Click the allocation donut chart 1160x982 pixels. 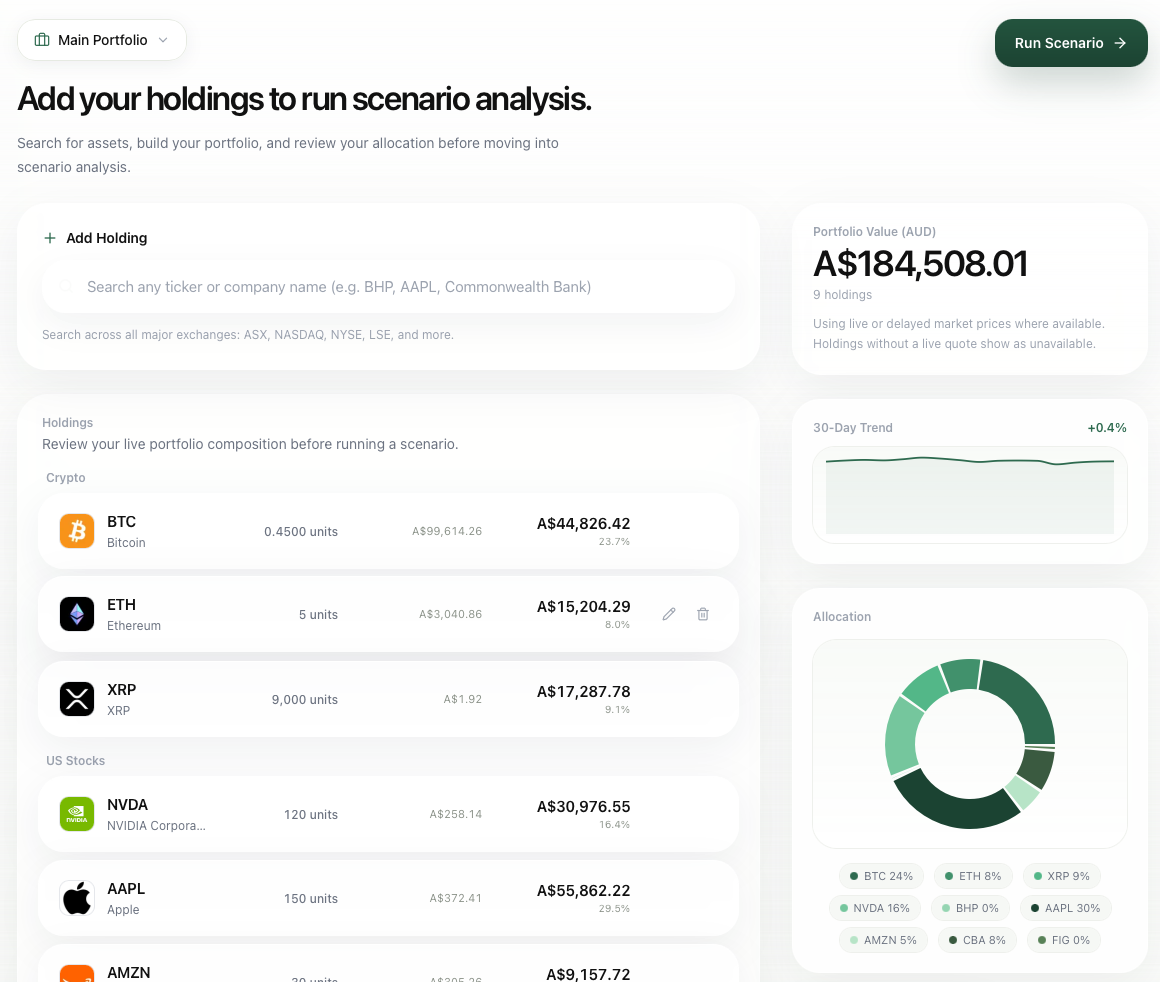970,744
